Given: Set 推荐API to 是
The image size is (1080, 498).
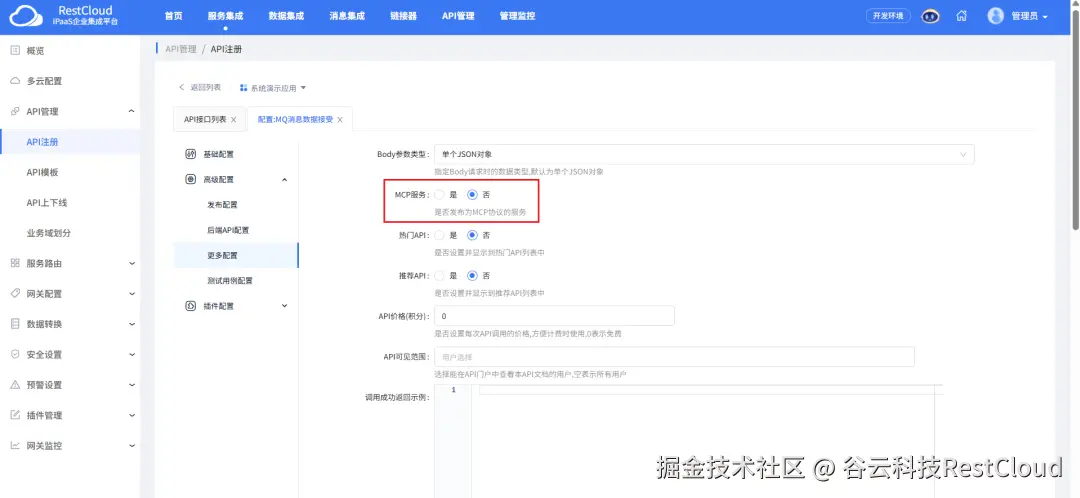Looking at the screenshot, I should [439, 276].
